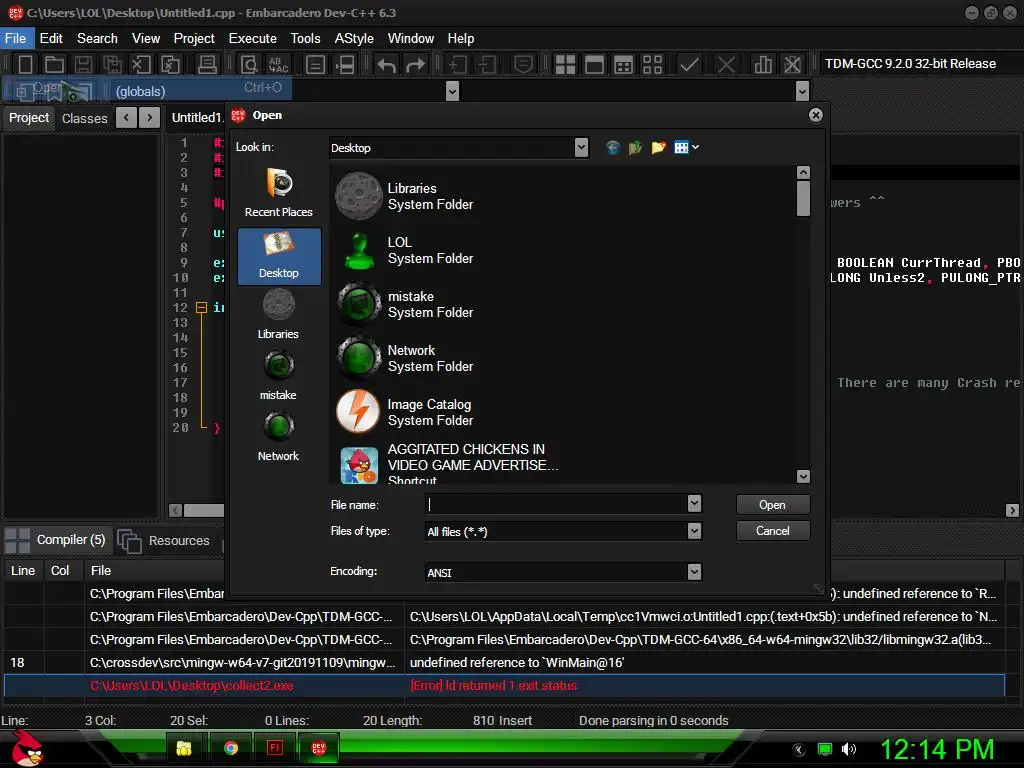Click the Create New Folder icon

coord(658,148)
